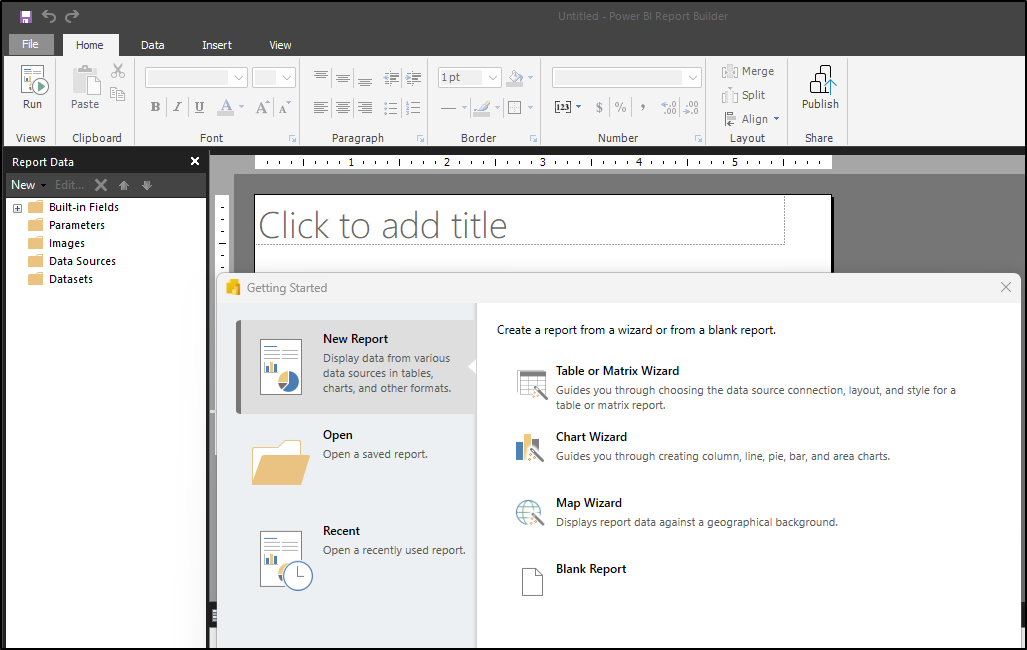This screenshot has height=650, width=1027.
Task: Click the Redo arrow icon
Action: [x=71, y=16]
